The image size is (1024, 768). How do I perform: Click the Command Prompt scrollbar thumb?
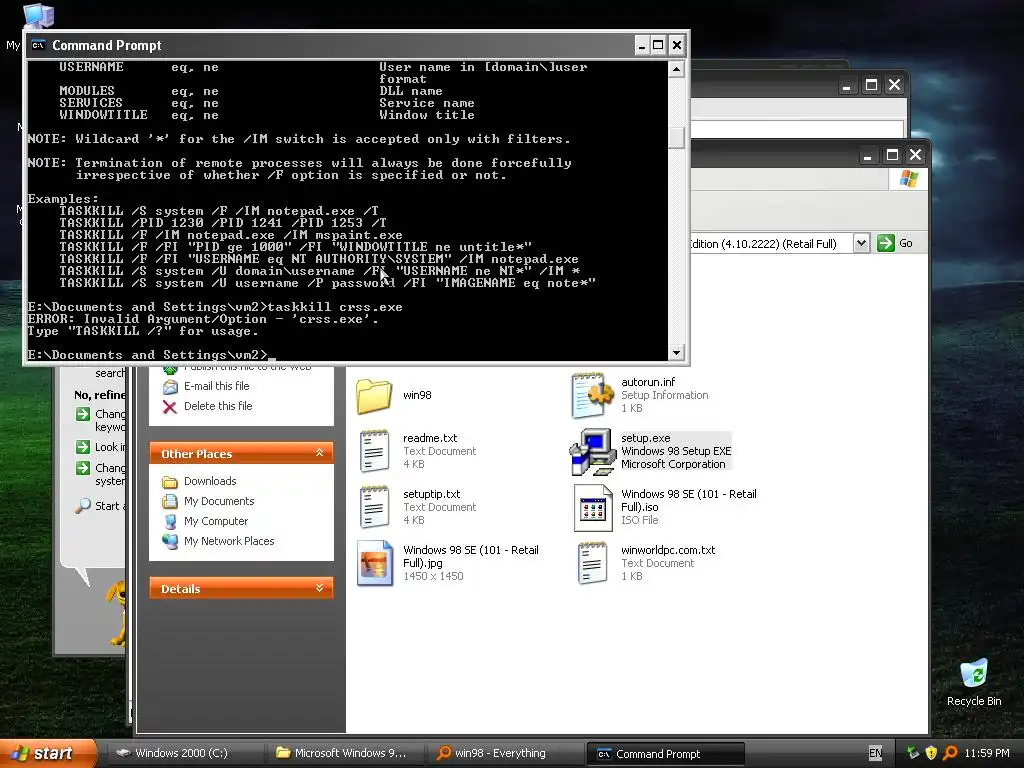[x=677, y=137]
